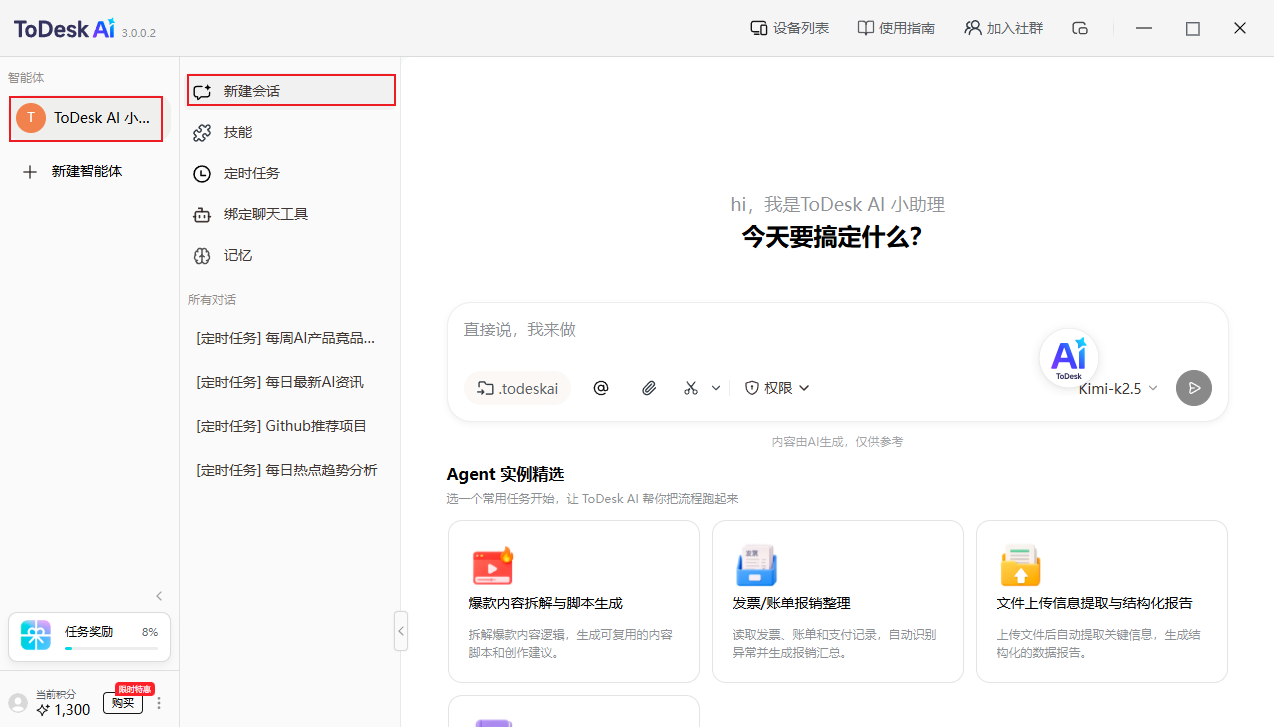Open 定时任务 scheduled tasks
1274x727 pixels.
point(292,173)
